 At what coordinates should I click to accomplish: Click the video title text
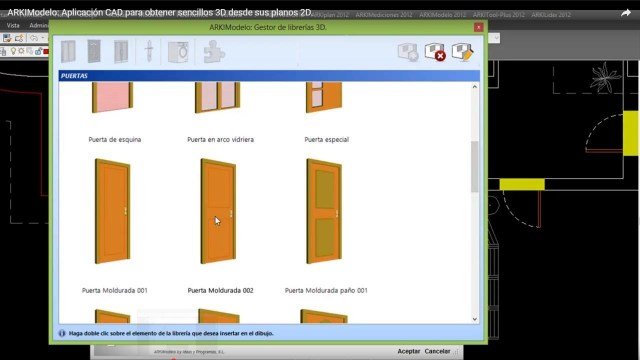pyautogui.click(x=160, y=13)
